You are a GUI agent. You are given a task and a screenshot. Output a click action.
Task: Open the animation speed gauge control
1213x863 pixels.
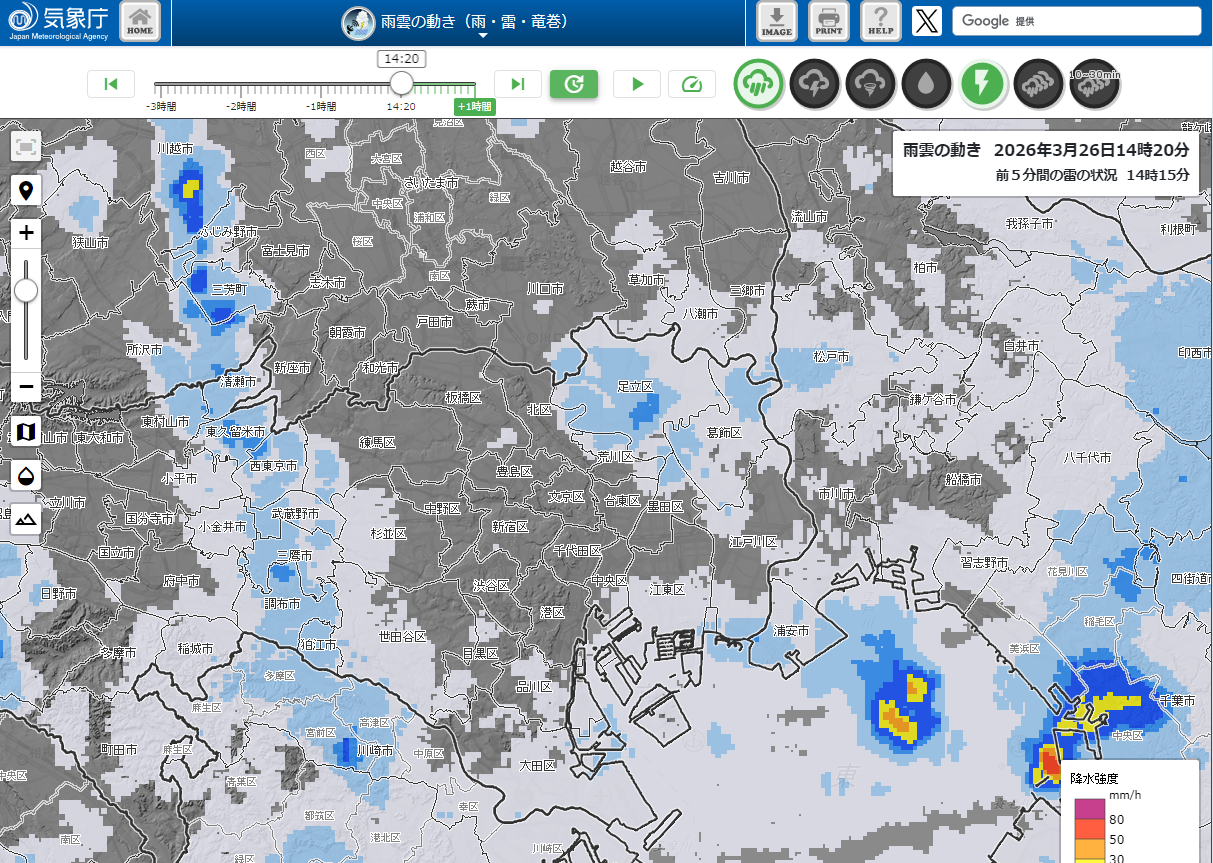692,84
